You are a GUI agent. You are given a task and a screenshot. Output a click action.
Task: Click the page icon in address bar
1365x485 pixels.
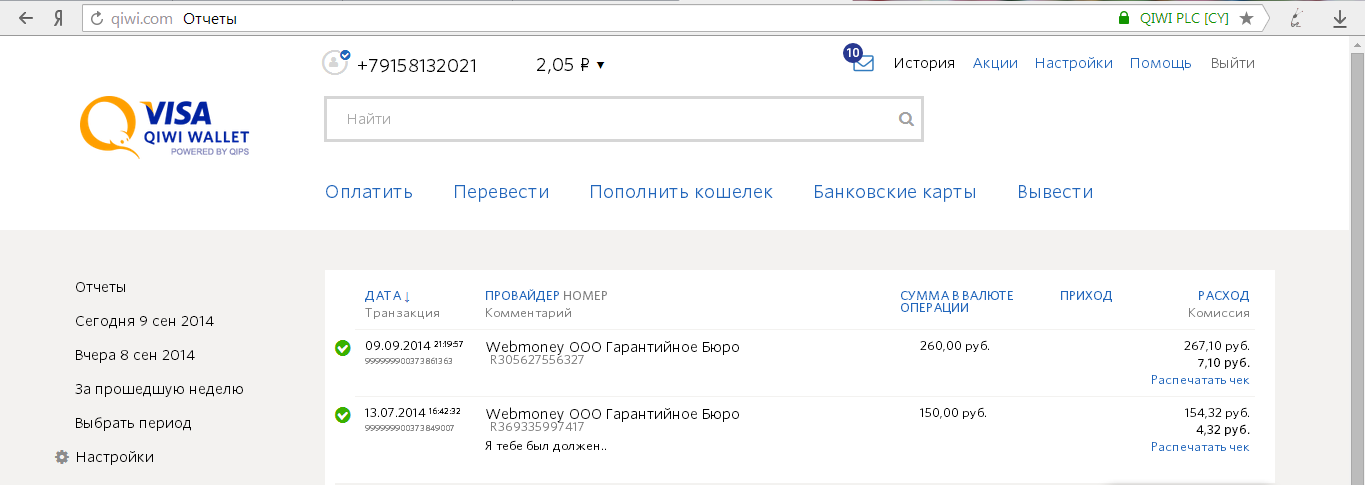click(x=96, y=18)
